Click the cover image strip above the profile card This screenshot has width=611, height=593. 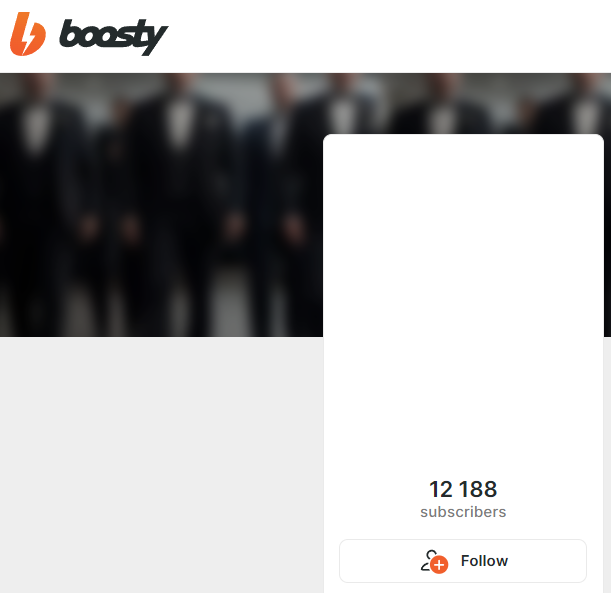463,103
